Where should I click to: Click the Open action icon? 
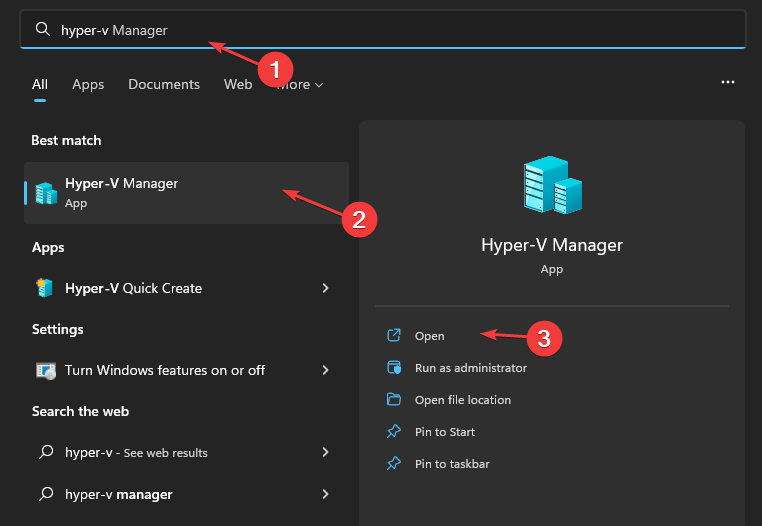tap(394, 335)
